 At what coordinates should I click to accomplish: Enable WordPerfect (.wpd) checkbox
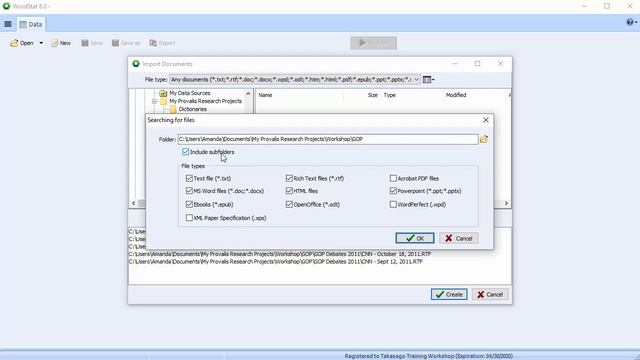point(393,204)
